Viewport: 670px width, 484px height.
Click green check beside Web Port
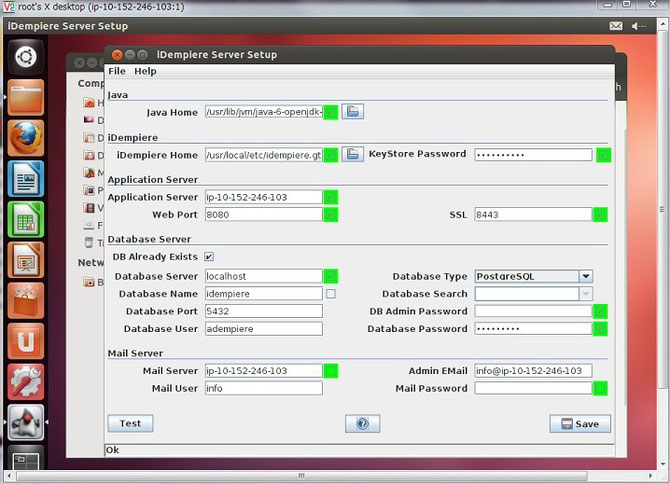[x=331, y=214]
